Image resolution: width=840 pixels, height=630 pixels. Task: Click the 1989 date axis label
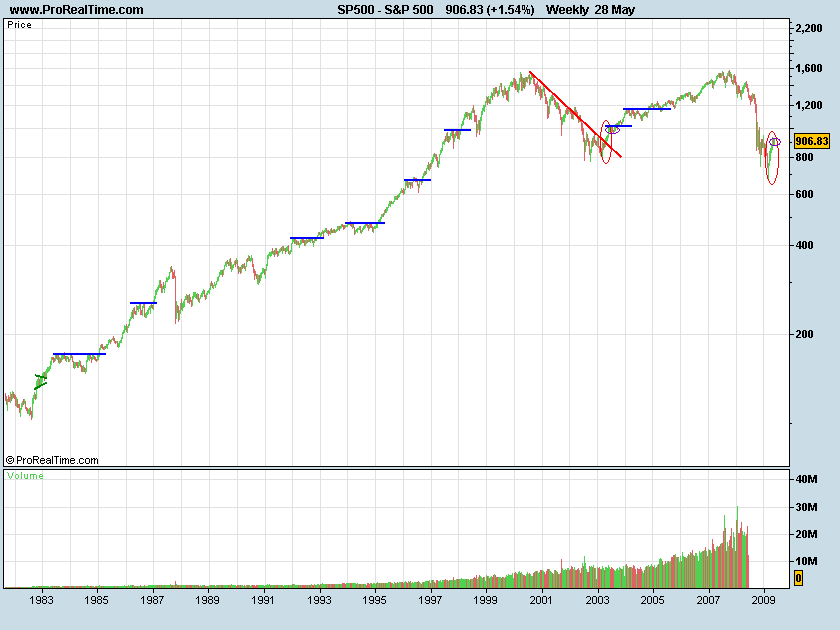click(207, 600)
